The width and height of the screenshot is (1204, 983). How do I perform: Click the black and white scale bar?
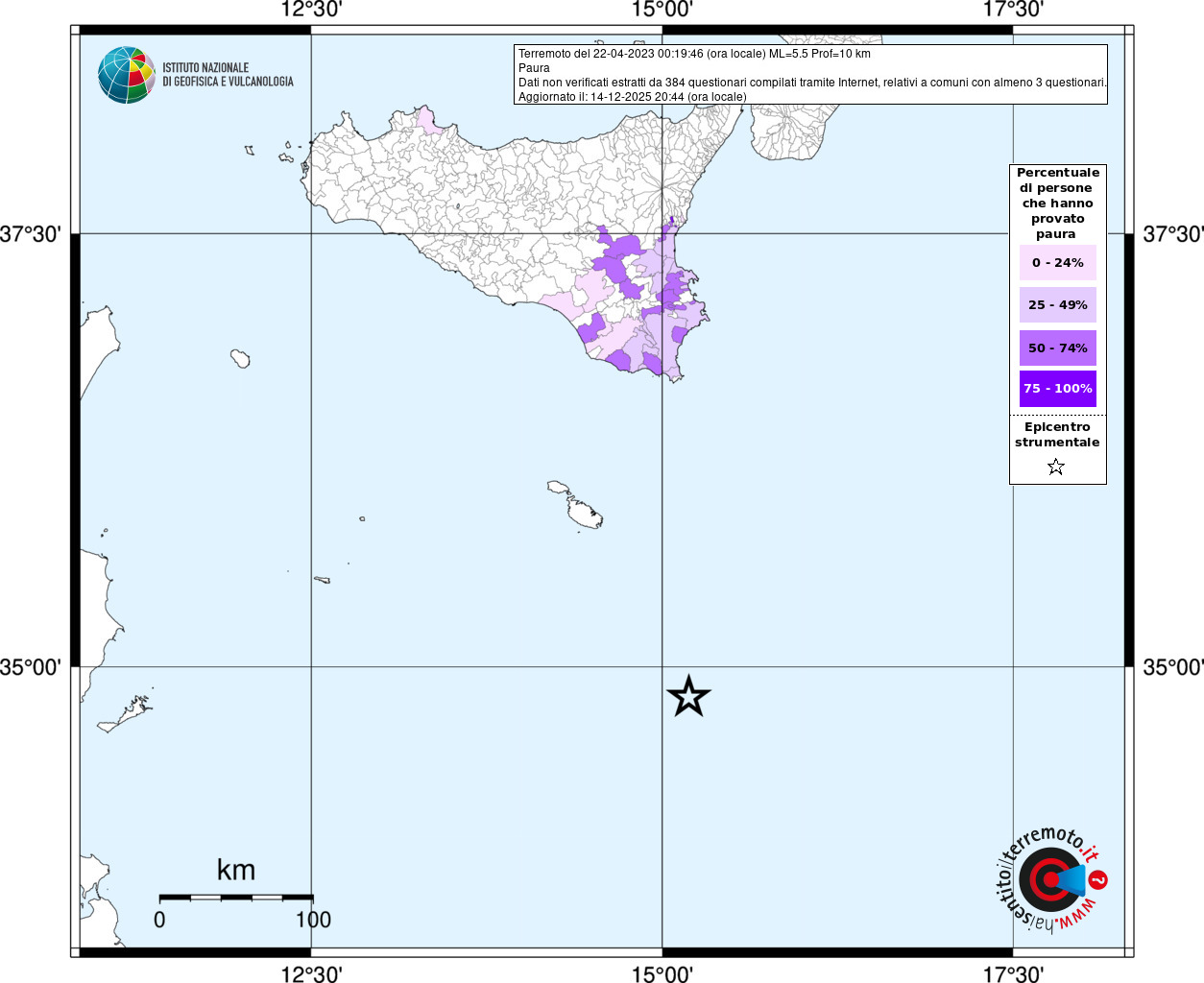[x=236, y=898]
